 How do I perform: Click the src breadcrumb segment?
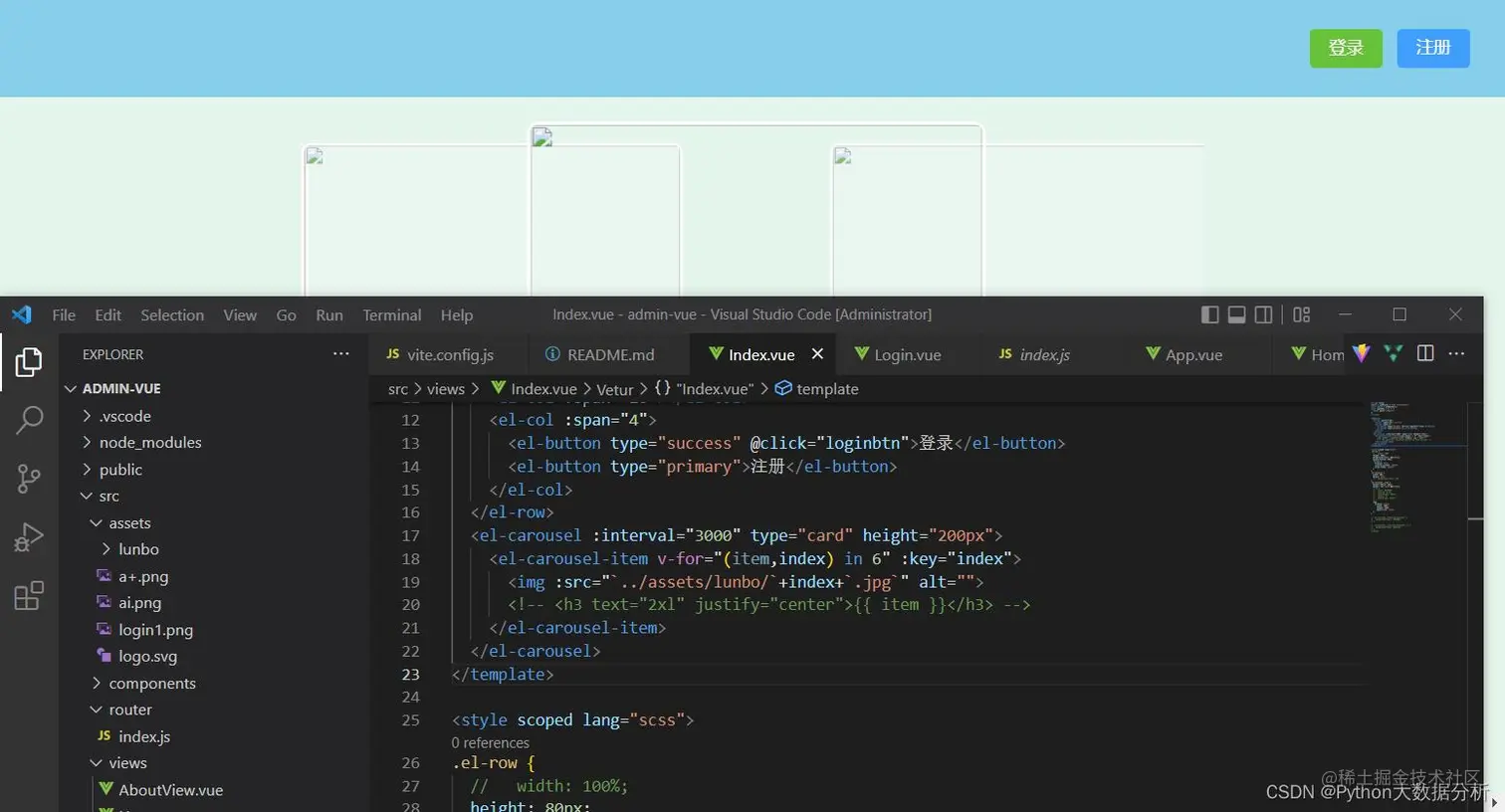coord(397,389)
